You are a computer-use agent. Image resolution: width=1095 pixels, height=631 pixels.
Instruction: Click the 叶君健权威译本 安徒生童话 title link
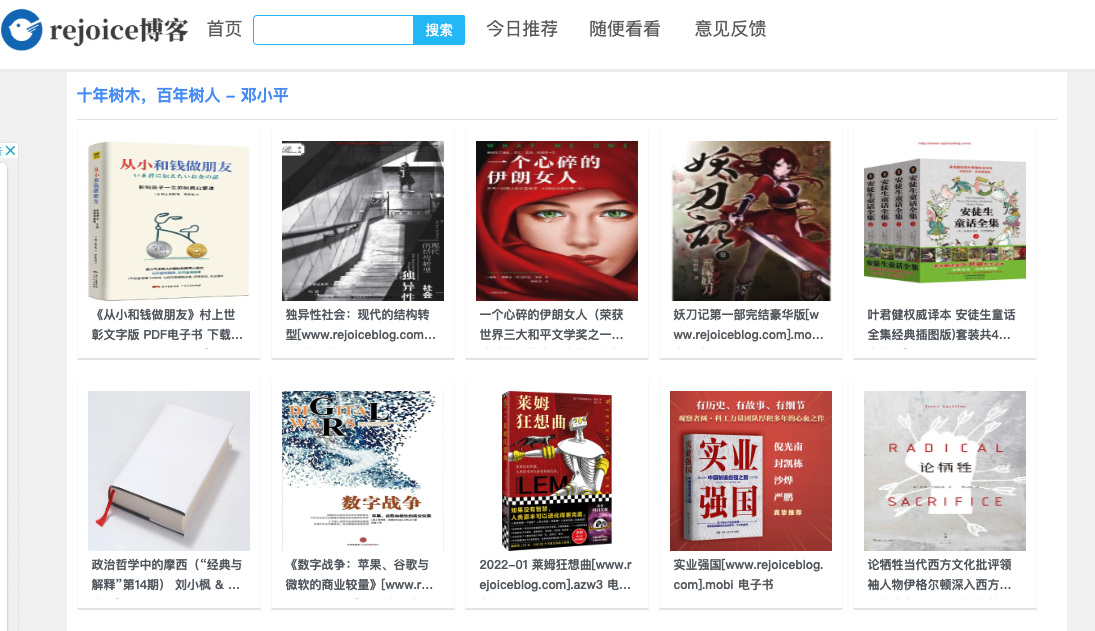[x=941, y=325]
